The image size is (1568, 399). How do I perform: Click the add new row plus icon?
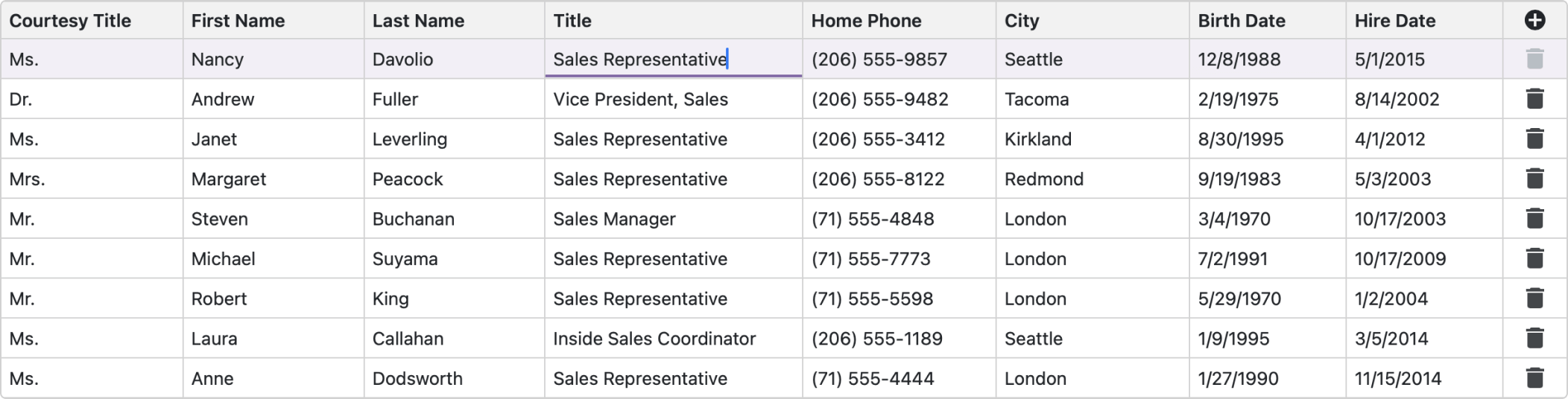click(x=1534, y=21)
